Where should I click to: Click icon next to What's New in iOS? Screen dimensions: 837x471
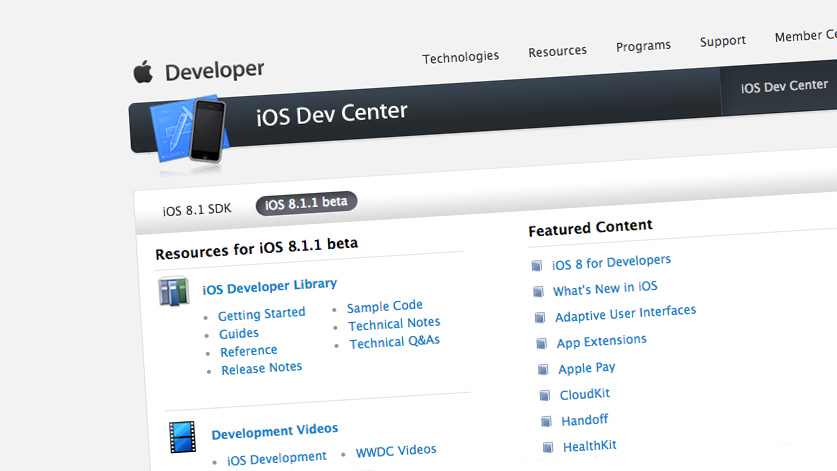(538, 292)
